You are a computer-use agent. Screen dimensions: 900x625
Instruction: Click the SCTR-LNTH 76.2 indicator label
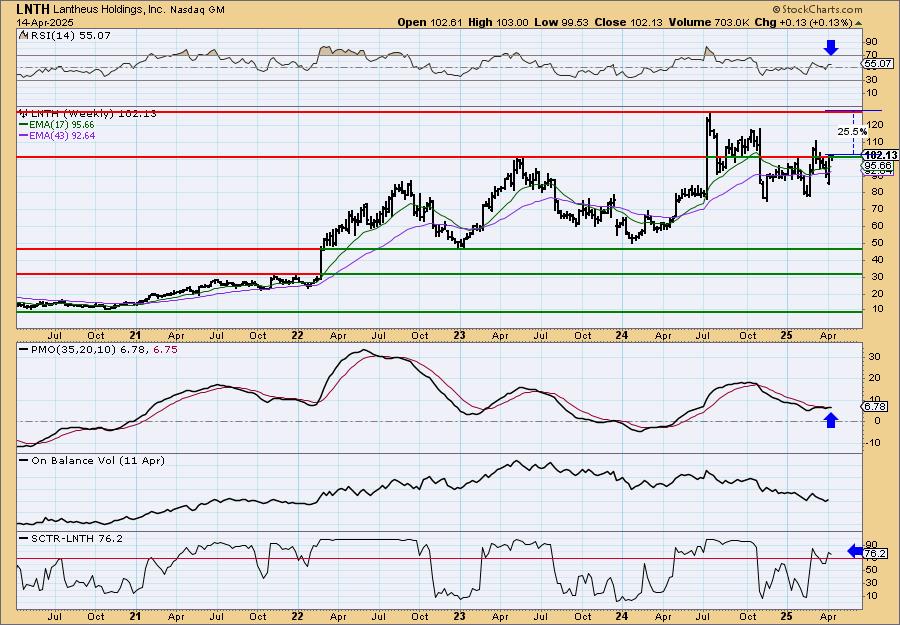tap(76, 538)
